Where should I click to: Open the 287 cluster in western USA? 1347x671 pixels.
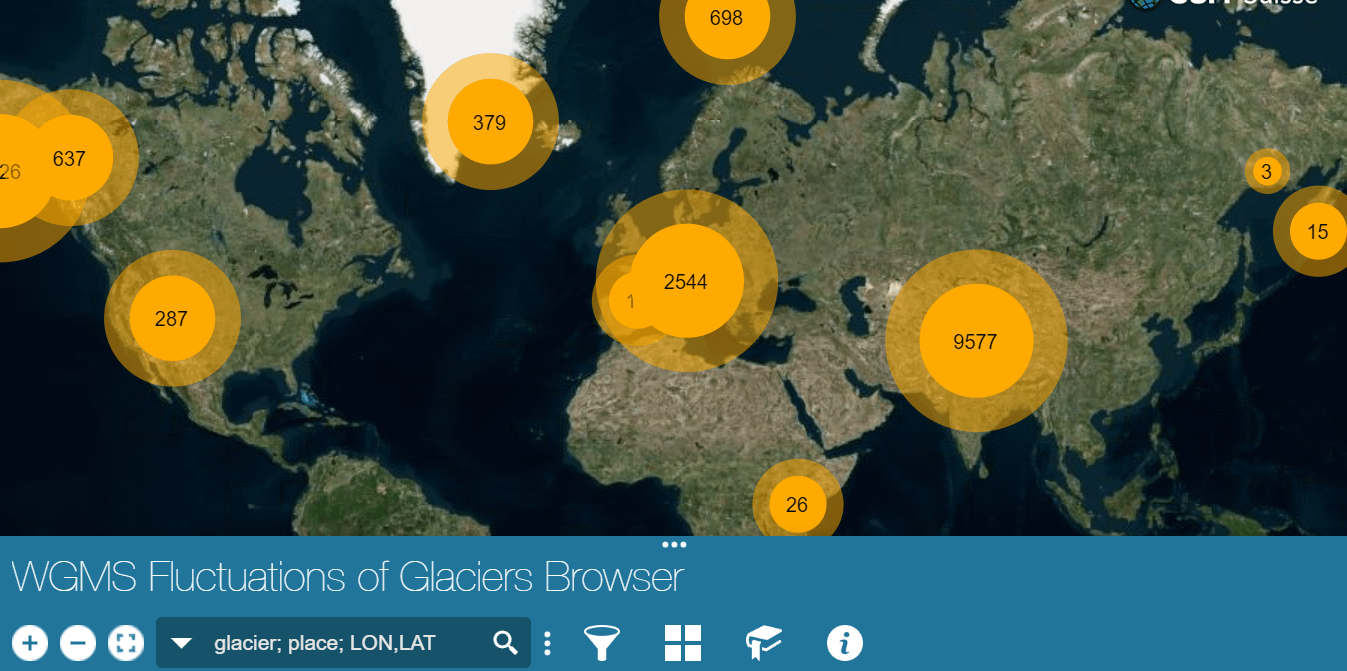(171, 318)
